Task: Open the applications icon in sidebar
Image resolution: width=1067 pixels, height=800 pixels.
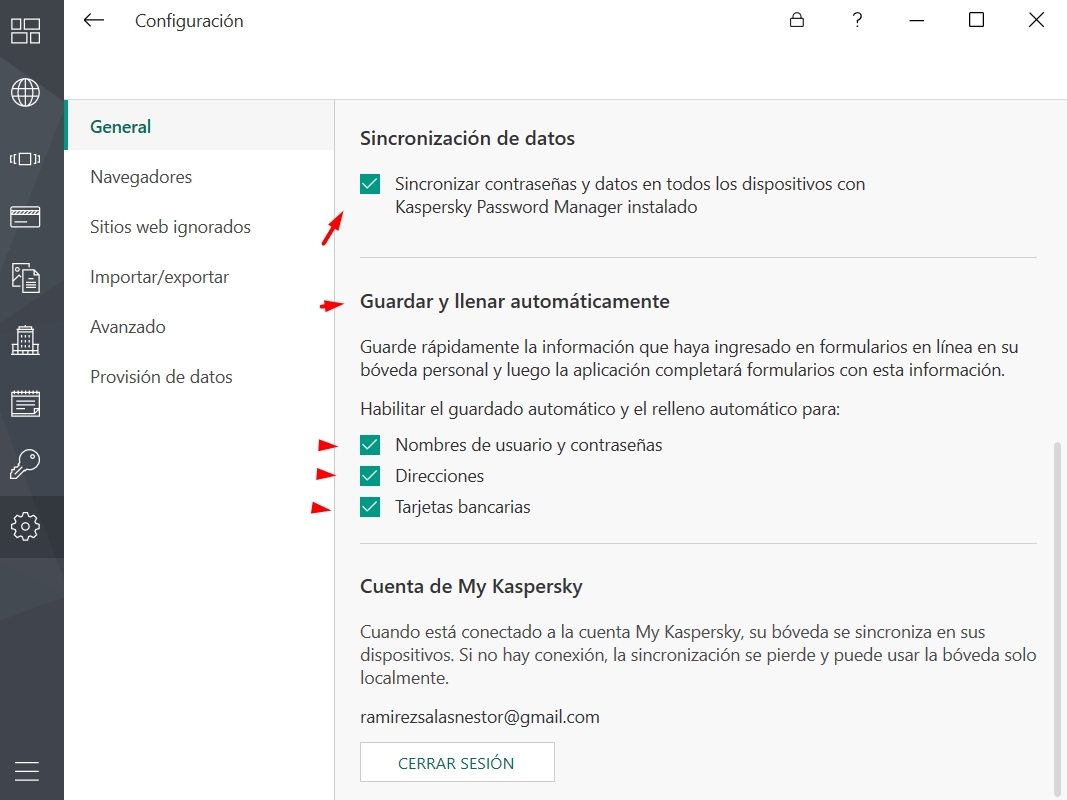Action: click(25, 159)
